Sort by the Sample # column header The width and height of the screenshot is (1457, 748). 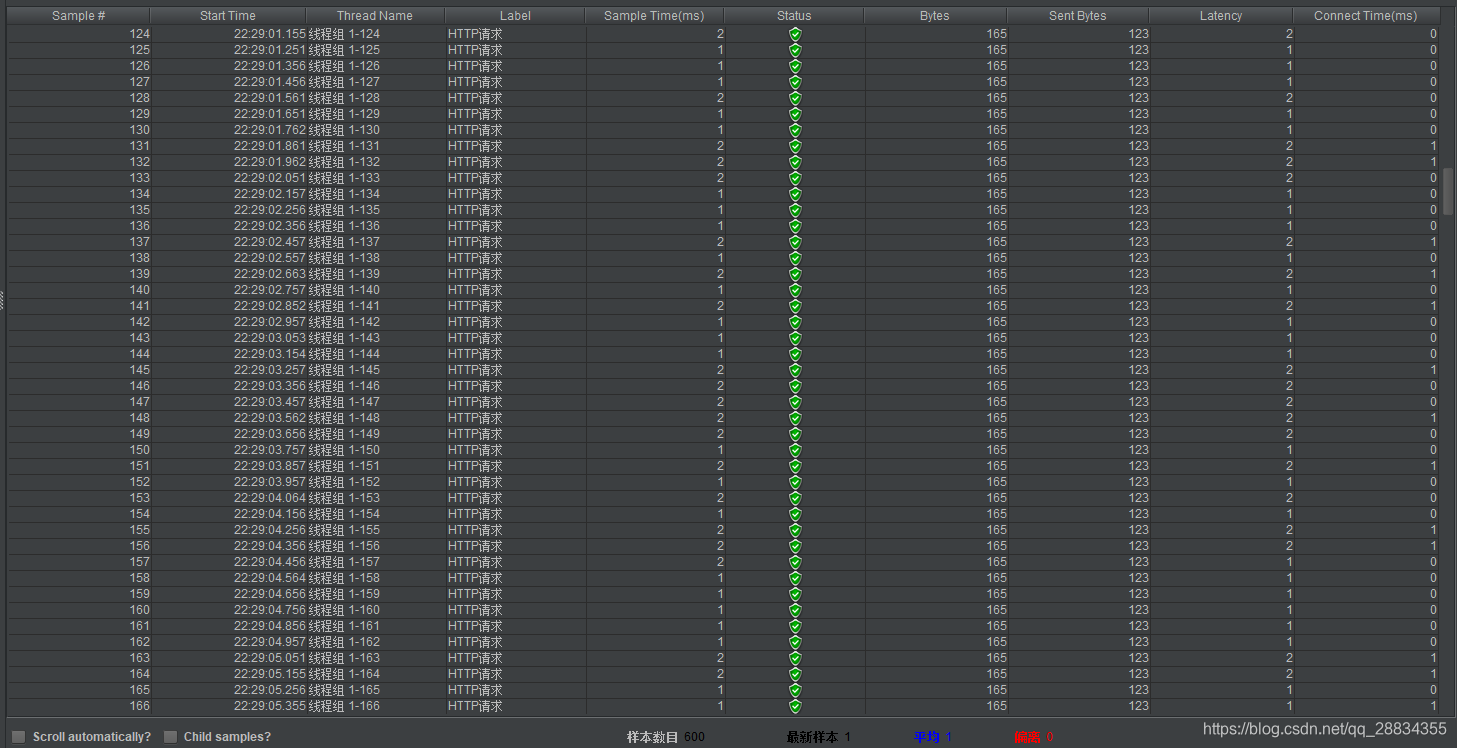tap(79, 16)
